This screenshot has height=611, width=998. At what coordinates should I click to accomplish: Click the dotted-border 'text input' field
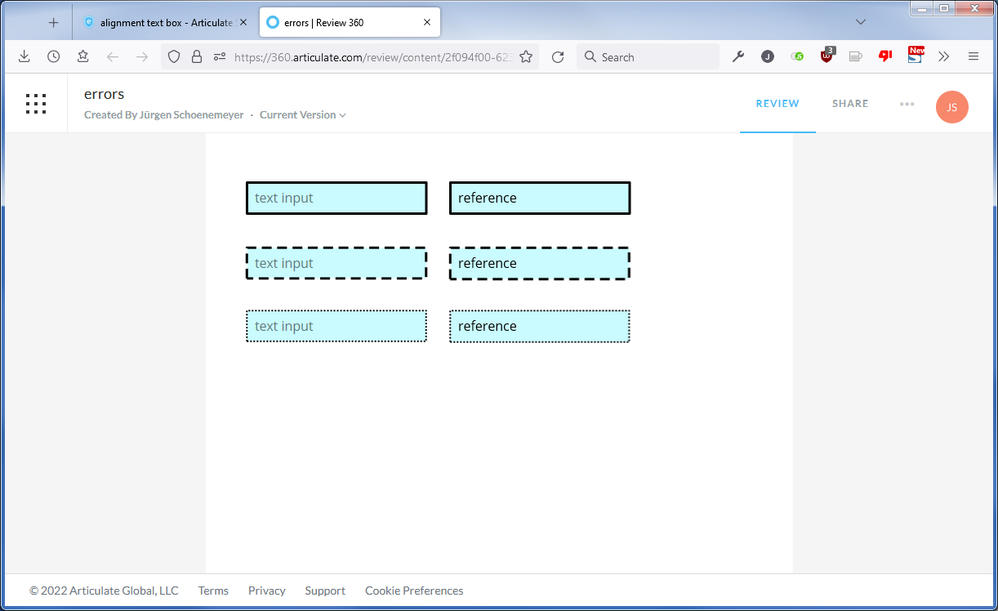337,326
